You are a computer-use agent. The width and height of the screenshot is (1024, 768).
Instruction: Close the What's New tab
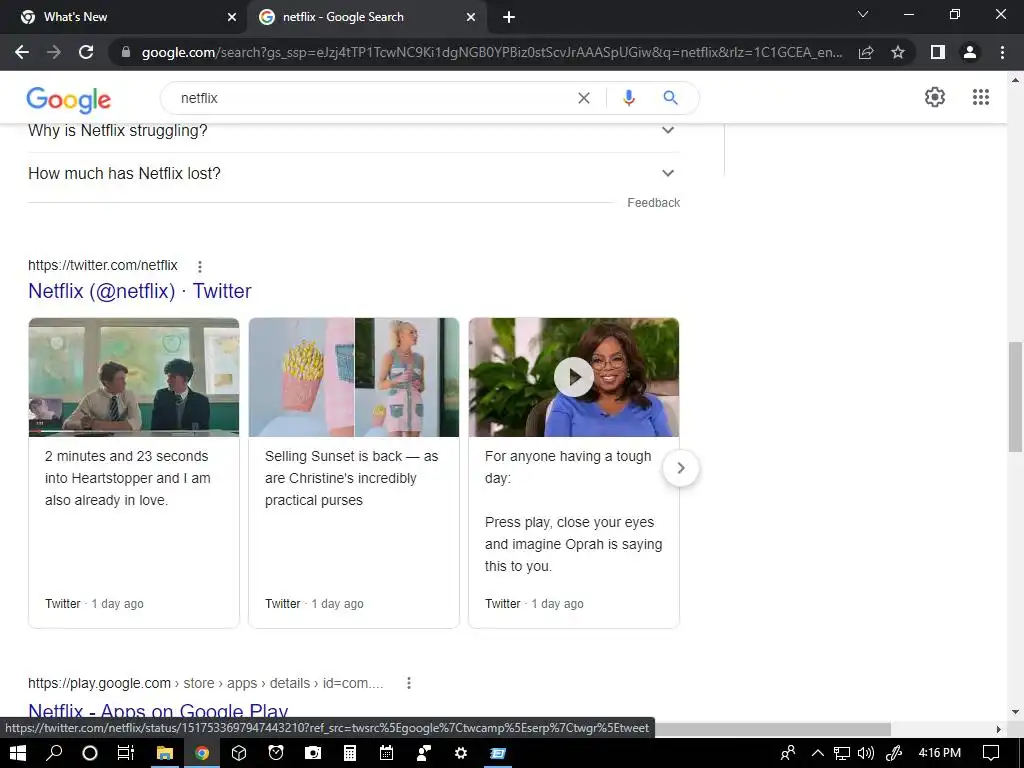coord(232,17)
